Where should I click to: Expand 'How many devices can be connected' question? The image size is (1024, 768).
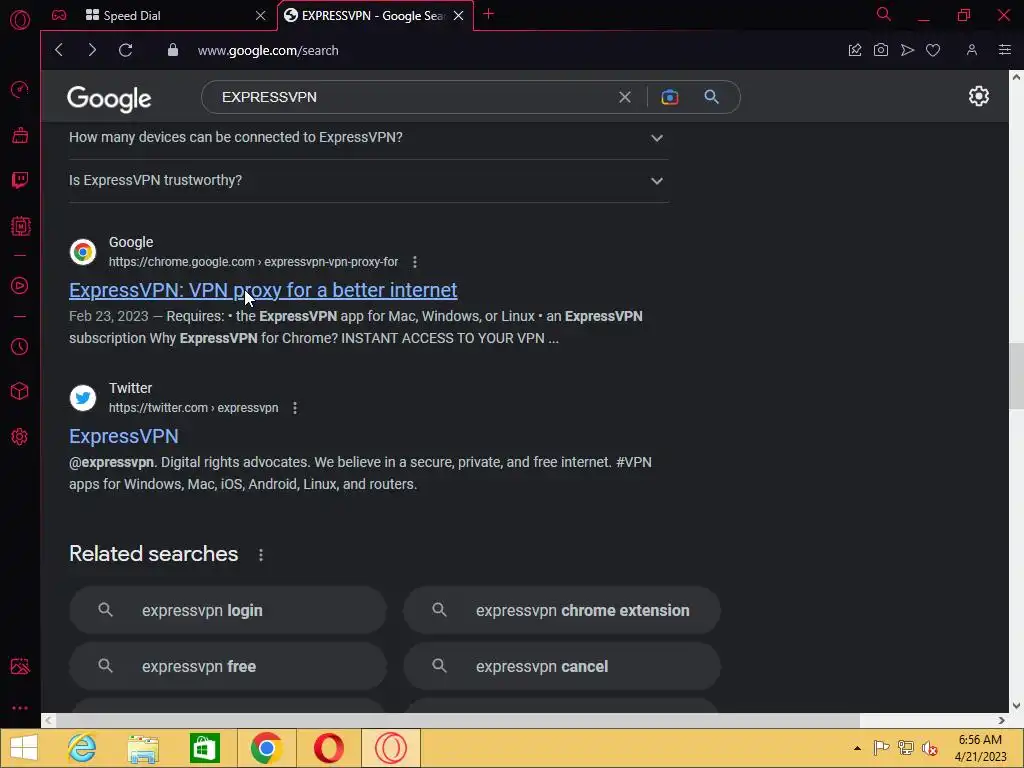368,138
